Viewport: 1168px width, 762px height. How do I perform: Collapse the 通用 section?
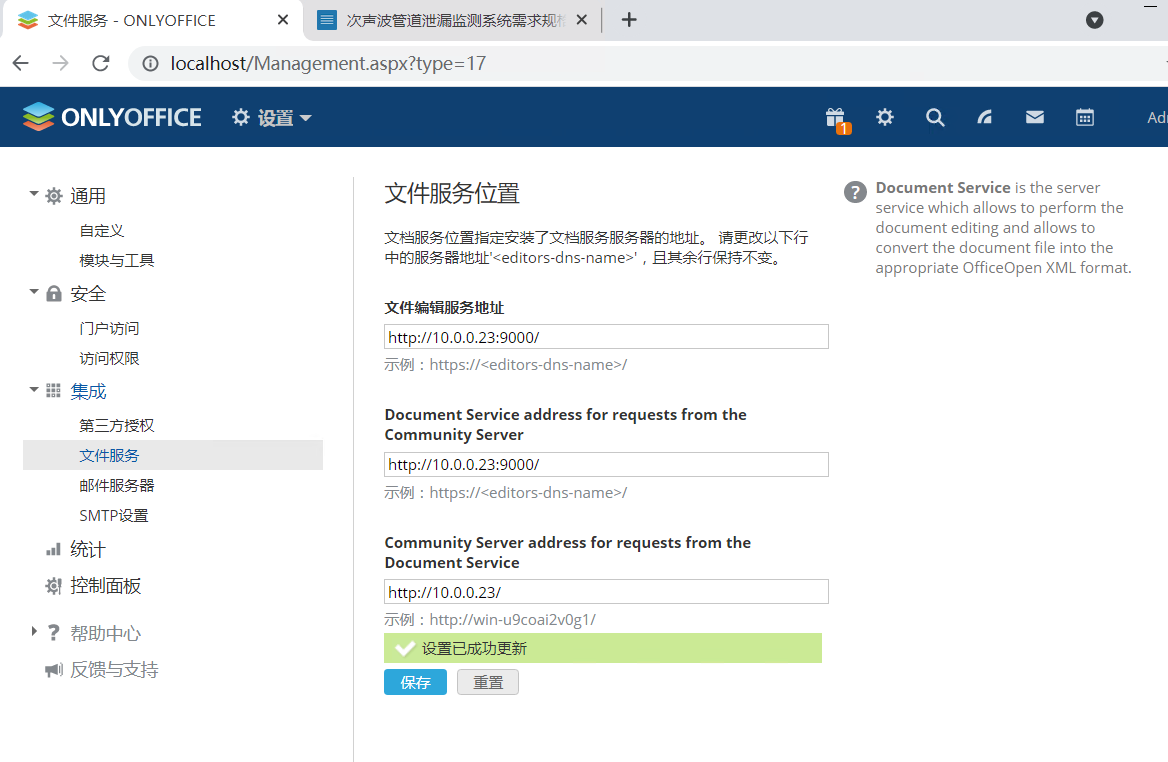(33, 195)
